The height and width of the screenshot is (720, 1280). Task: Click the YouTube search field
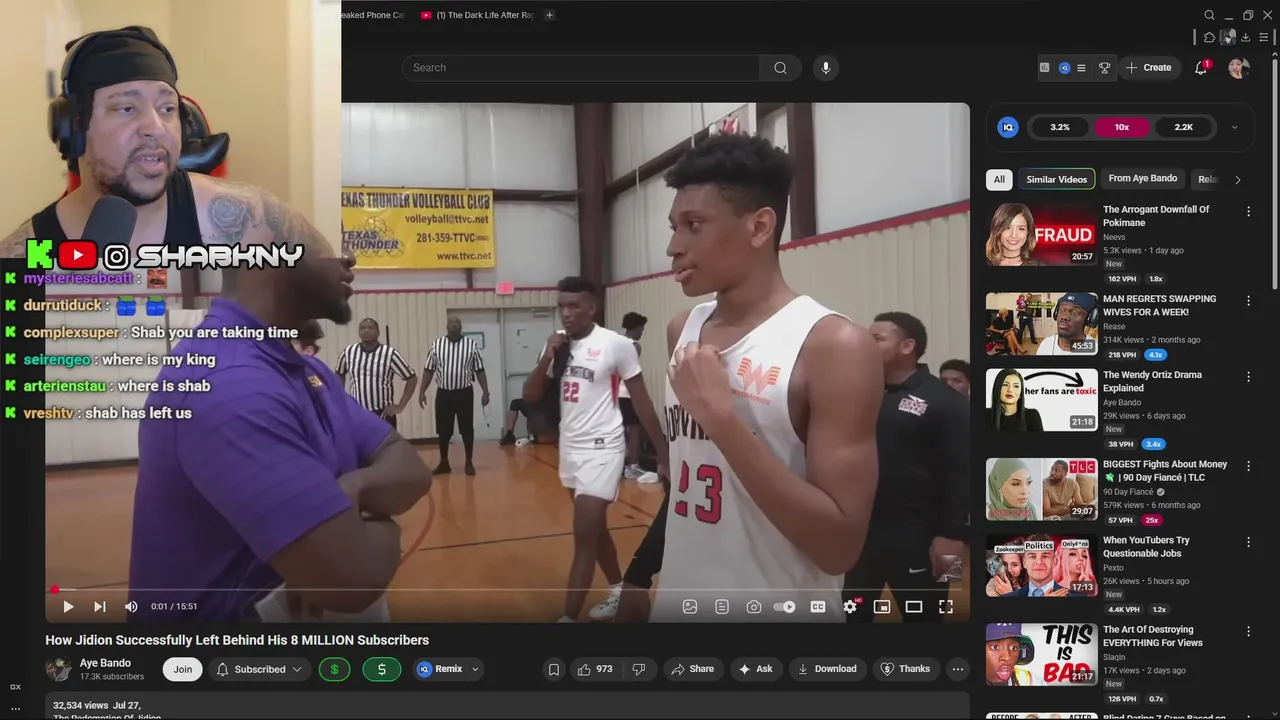(x=581, y=67)
